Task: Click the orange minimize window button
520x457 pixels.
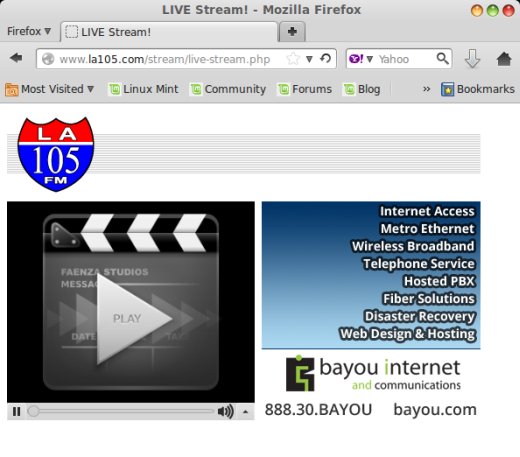Action: [x=476, y=10]
